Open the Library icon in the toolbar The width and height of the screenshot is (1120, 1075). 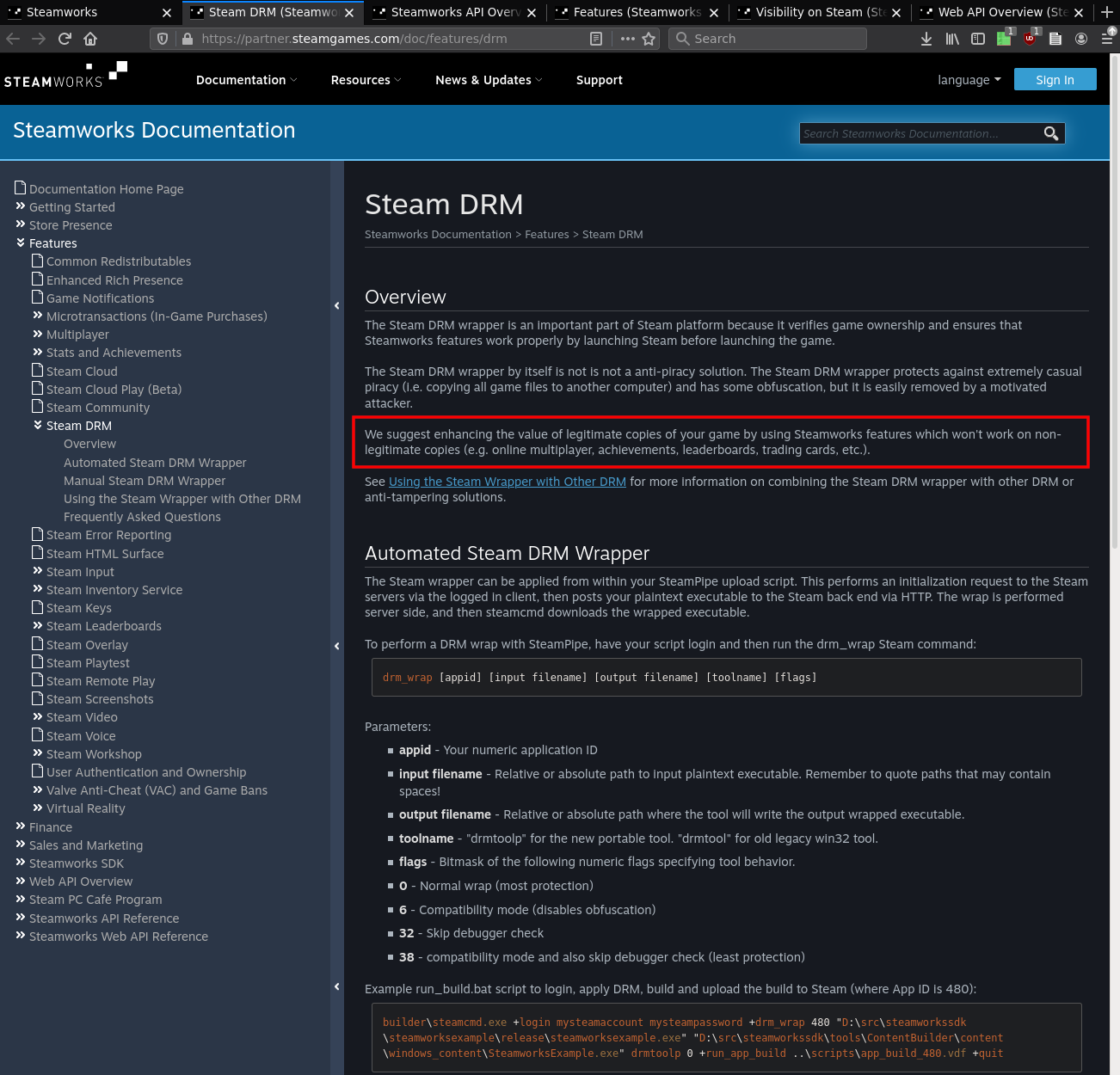(952, 39)
